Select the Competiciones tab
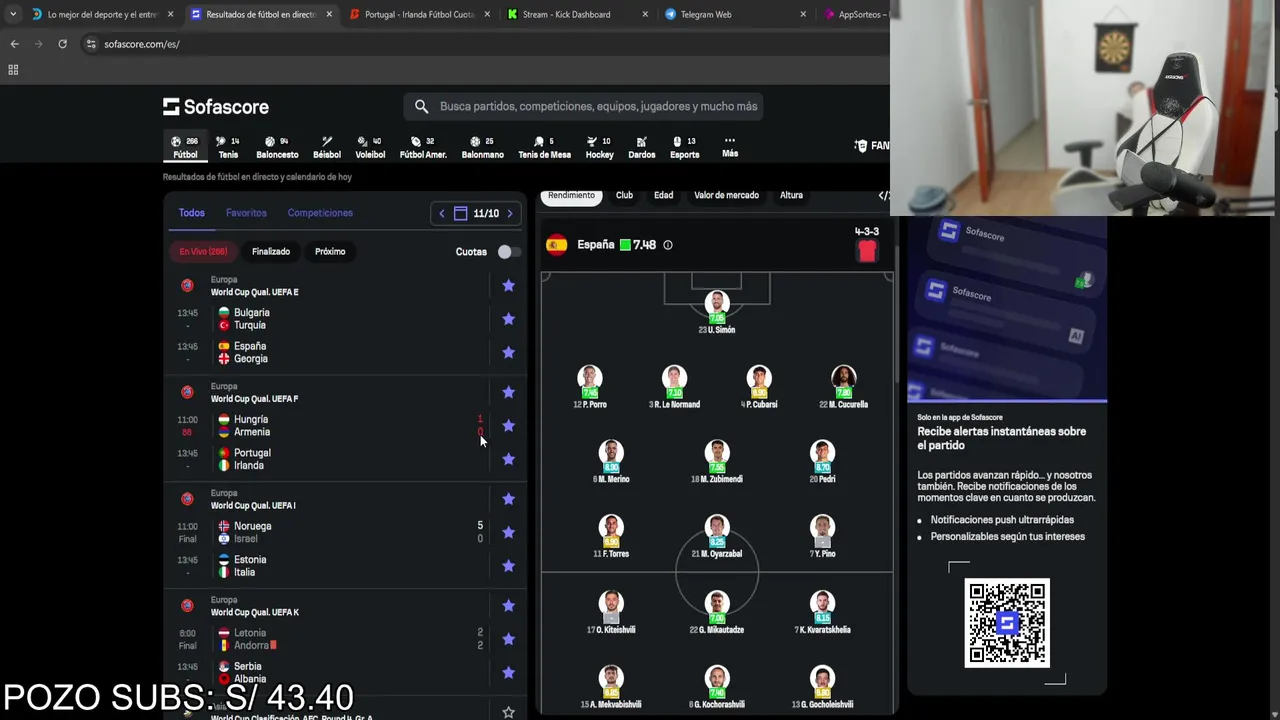This screenshot has height=720, width=1280. pos(320,213)
